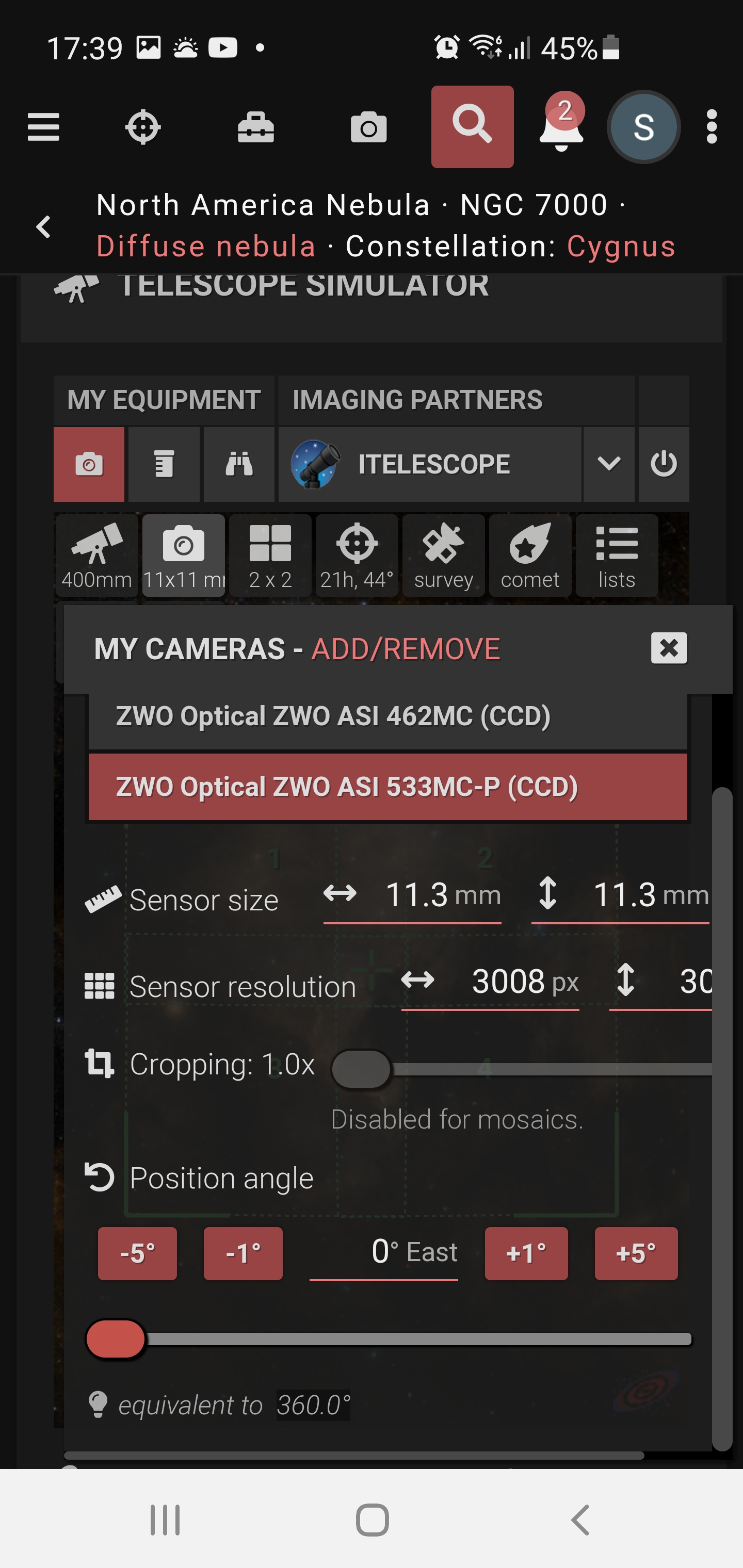
Task: Click the position angle slider handle
Action: [116, 1339]
